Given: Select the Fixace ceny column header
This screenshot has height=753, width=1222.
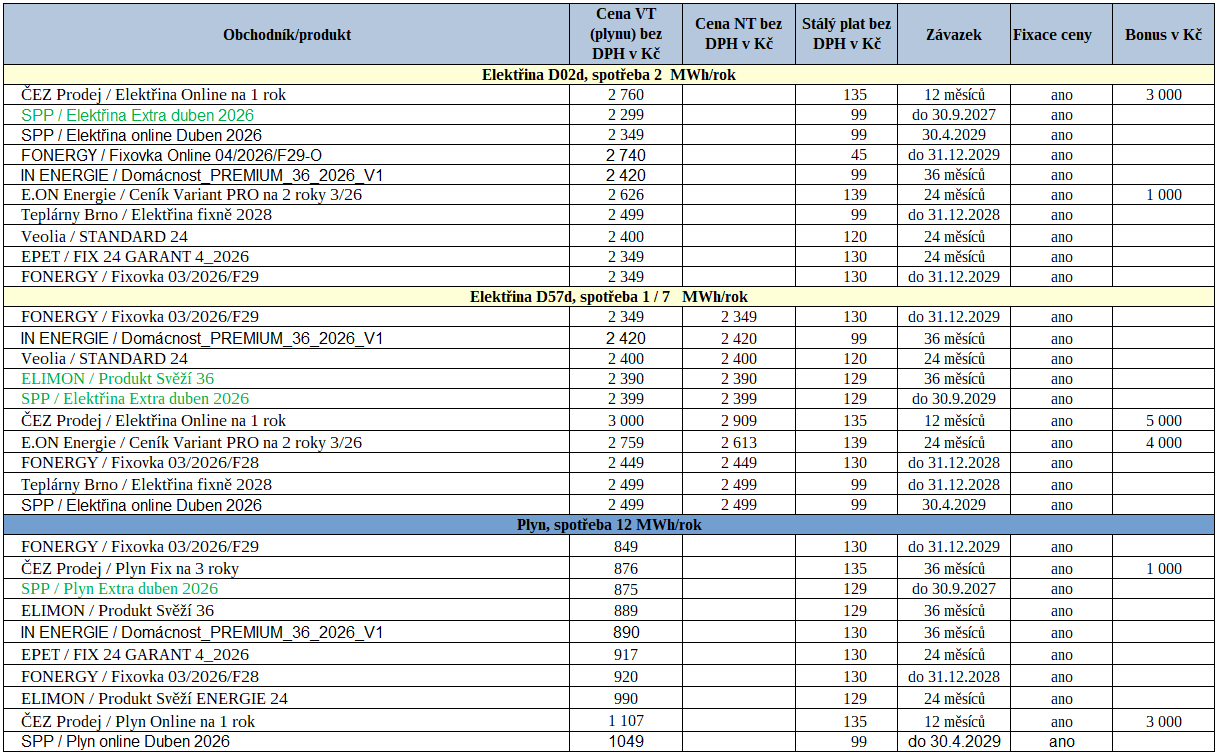Looking at the screenshot, I should (x=1051, y=34).
